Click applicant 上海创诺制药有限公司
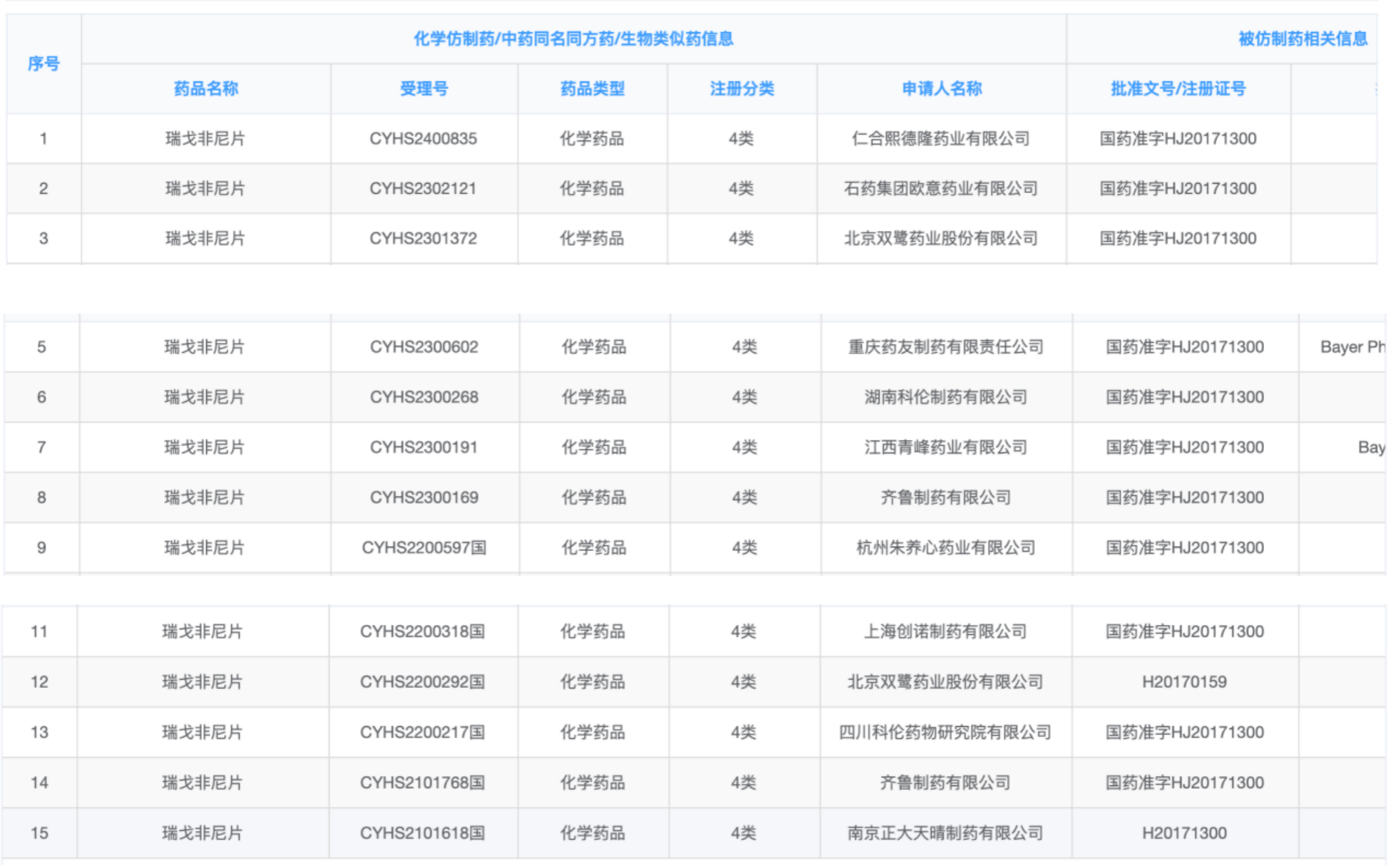The height and width of the screenshot is (868, 1393). click(945, 632)
